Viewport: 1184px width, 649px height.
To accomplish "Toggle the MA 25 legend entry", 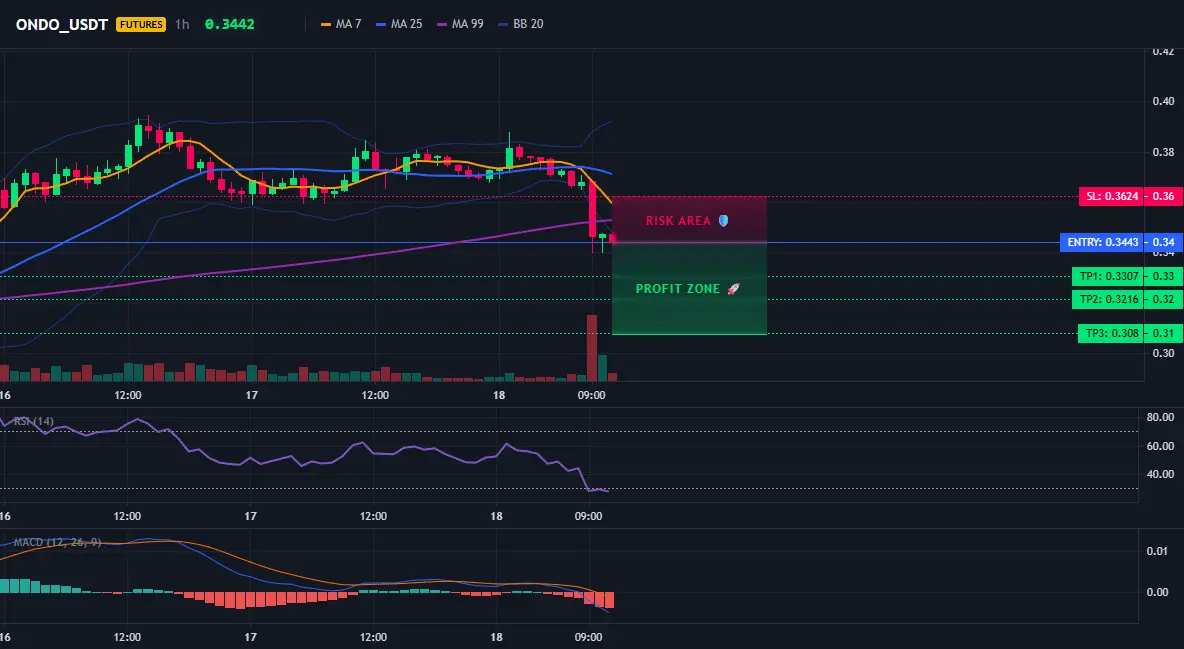I will [399, 24].
